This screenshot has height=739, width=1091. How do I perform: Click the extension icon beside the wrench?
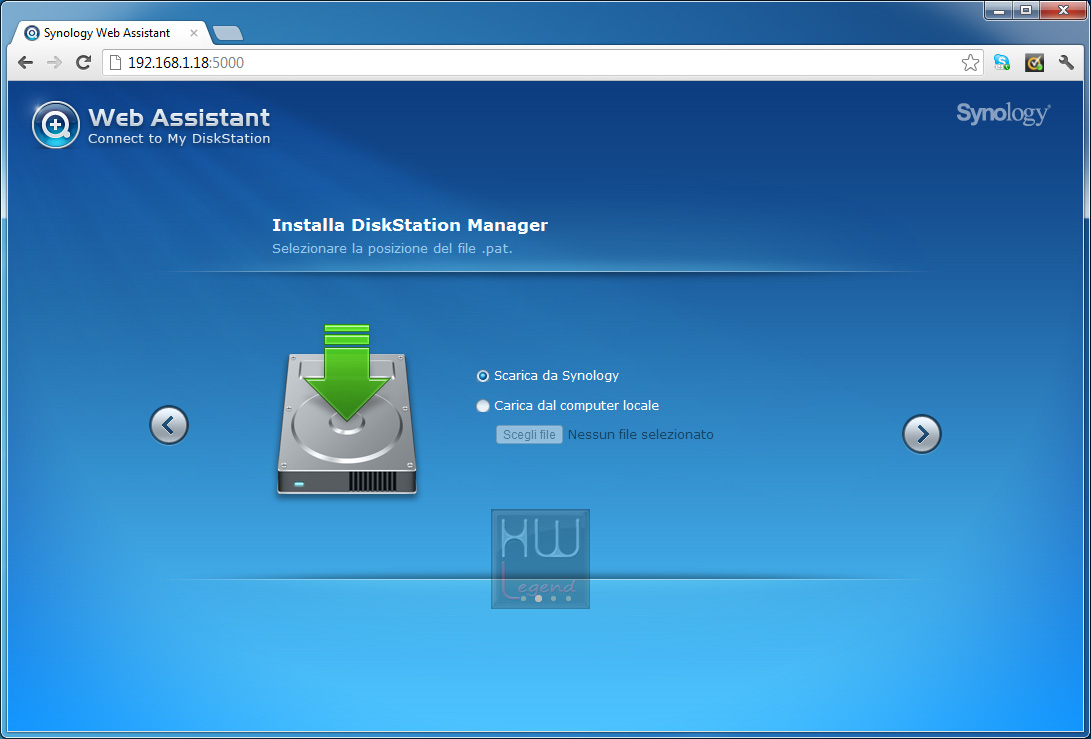tap(1035, 63)
